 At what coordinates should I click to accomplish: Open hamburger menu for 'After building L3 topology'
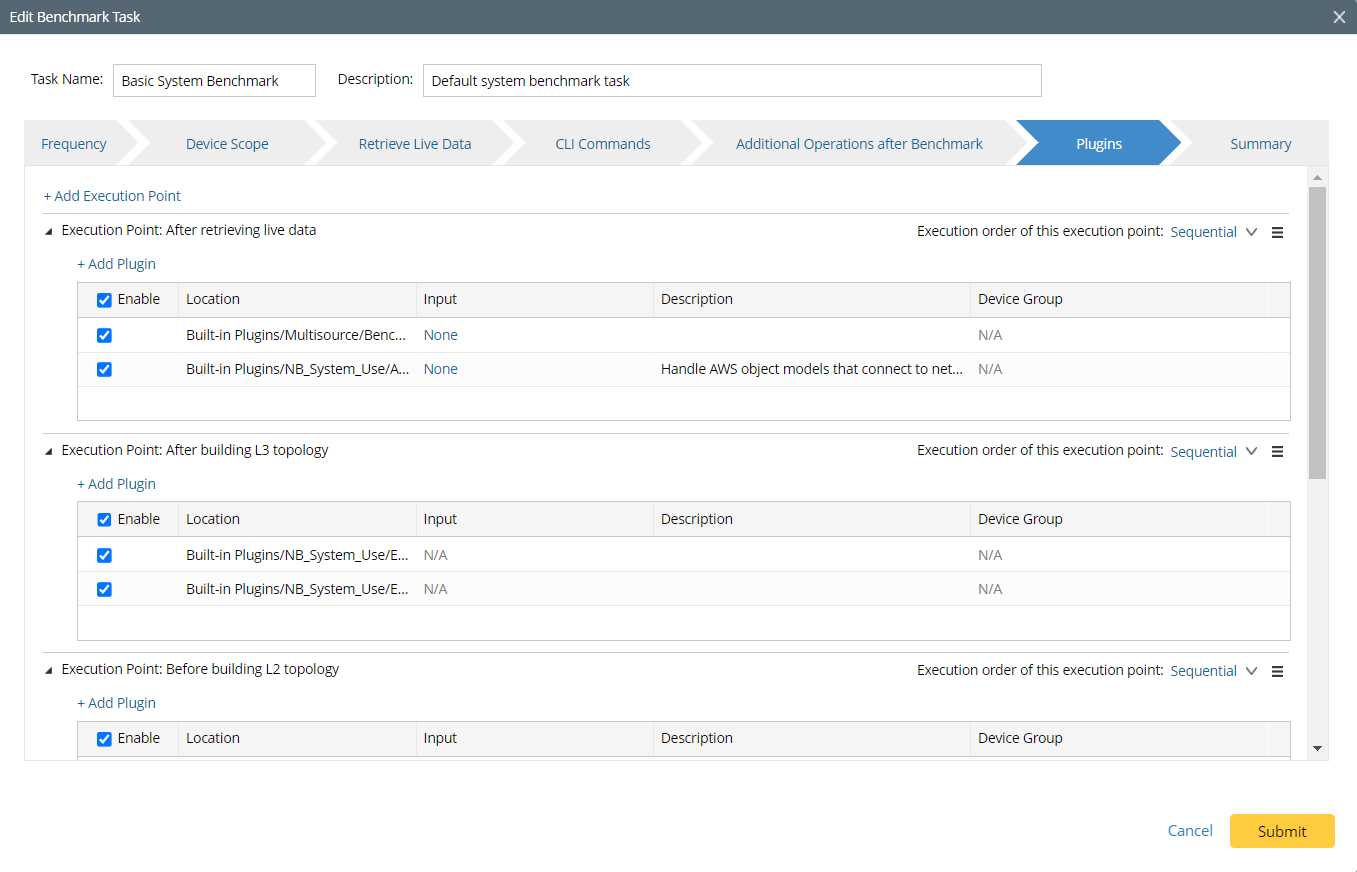click(x=1277, y=452)
